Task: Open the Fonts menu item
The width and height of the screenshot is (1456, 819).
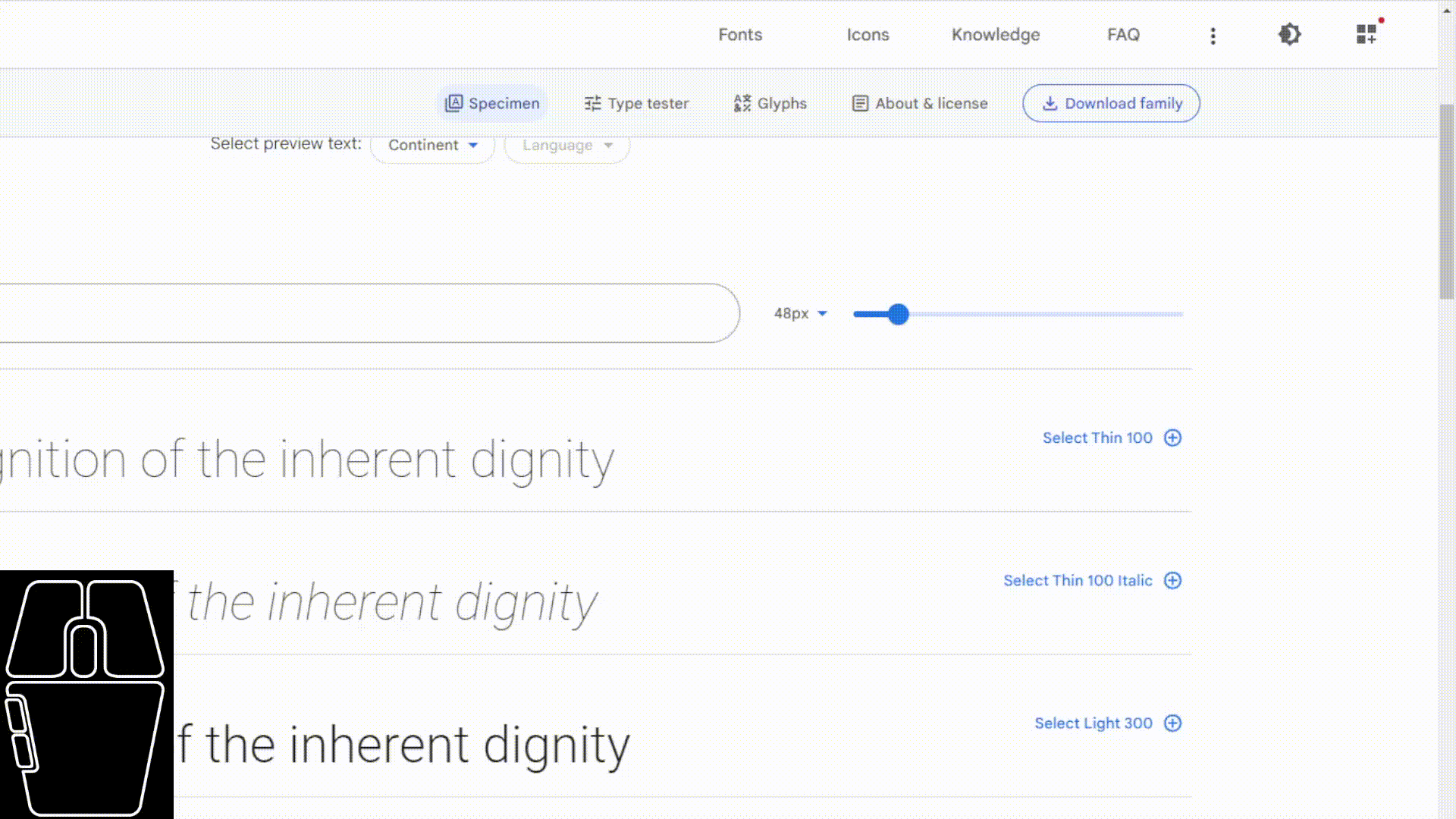Action: (740, 34)
